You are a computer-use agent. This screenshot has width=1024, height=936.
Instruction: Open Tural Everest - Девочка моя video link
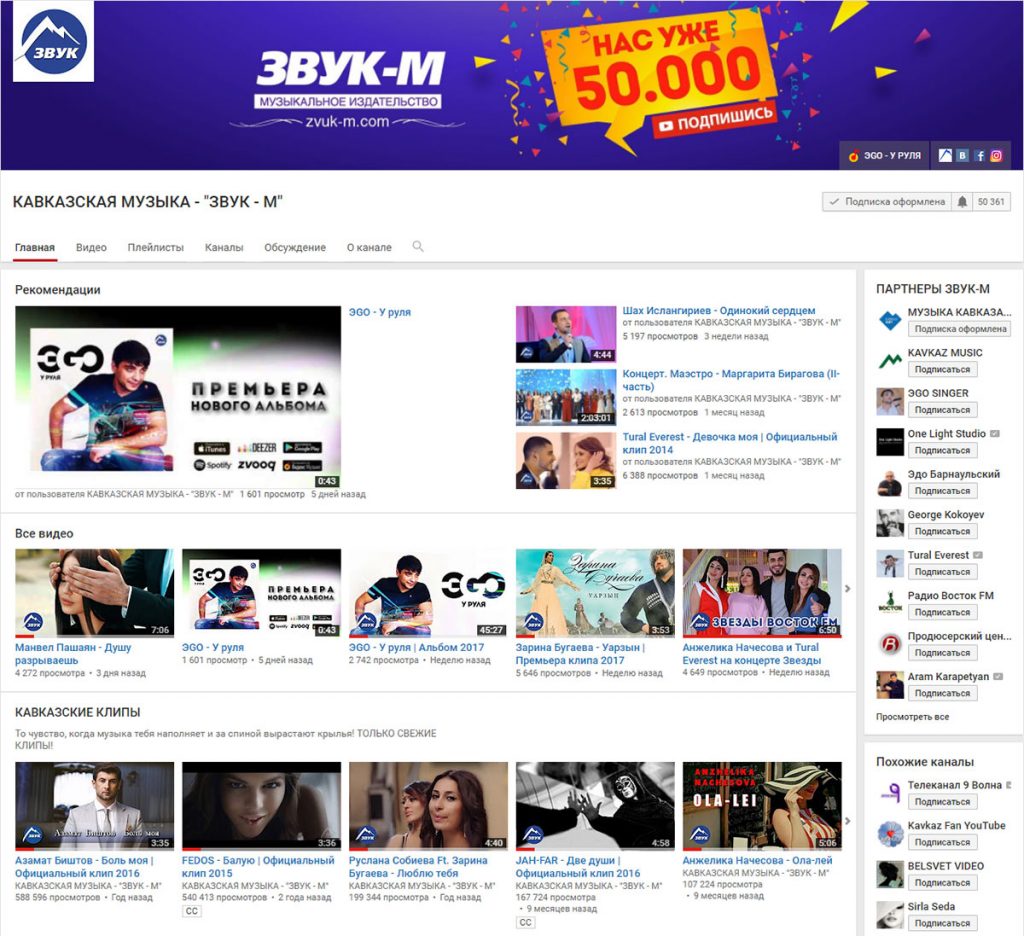[x=729, y=444]
